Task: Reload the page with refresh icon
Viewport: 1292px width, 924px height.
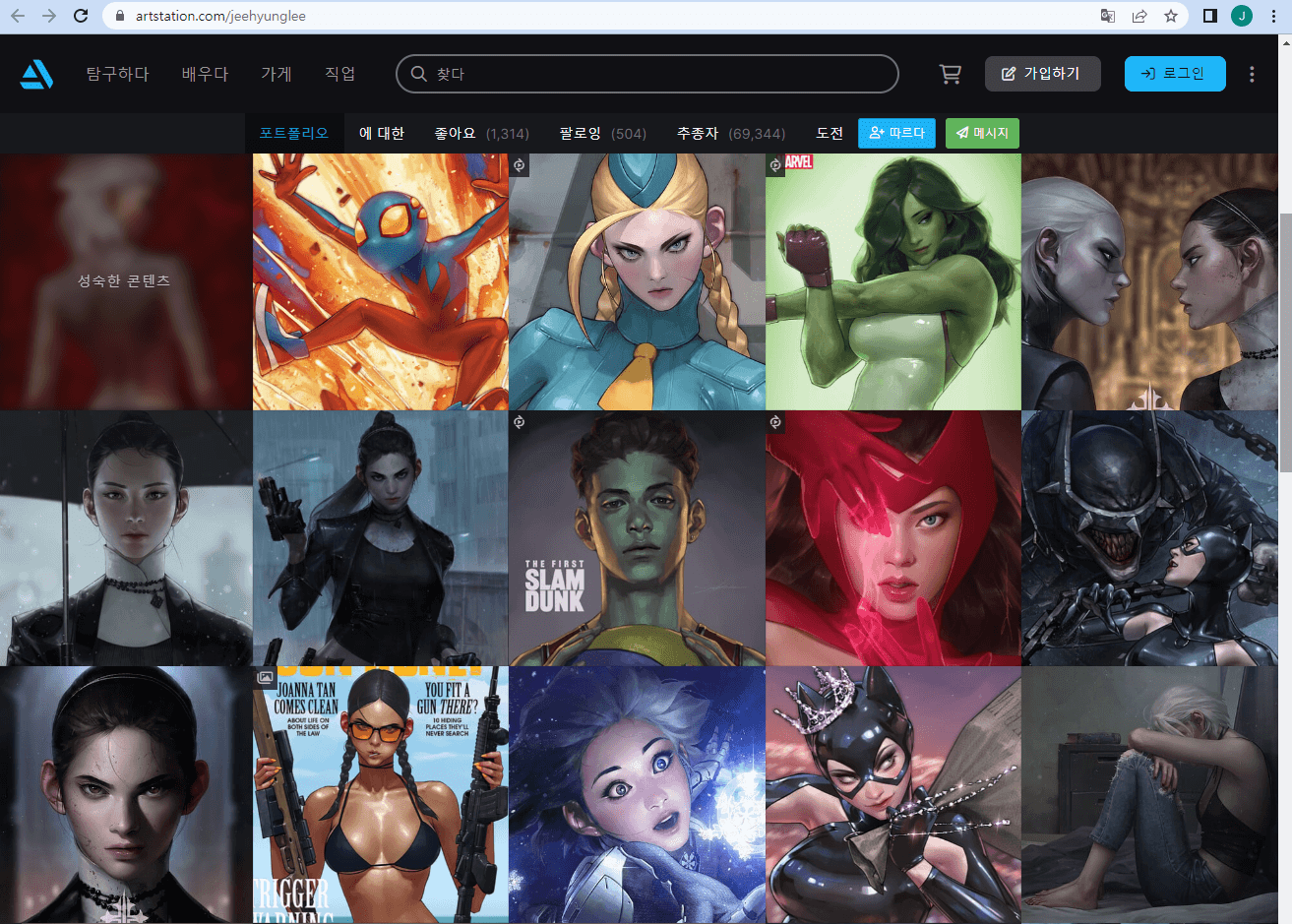Action: (x=81, y=16)
